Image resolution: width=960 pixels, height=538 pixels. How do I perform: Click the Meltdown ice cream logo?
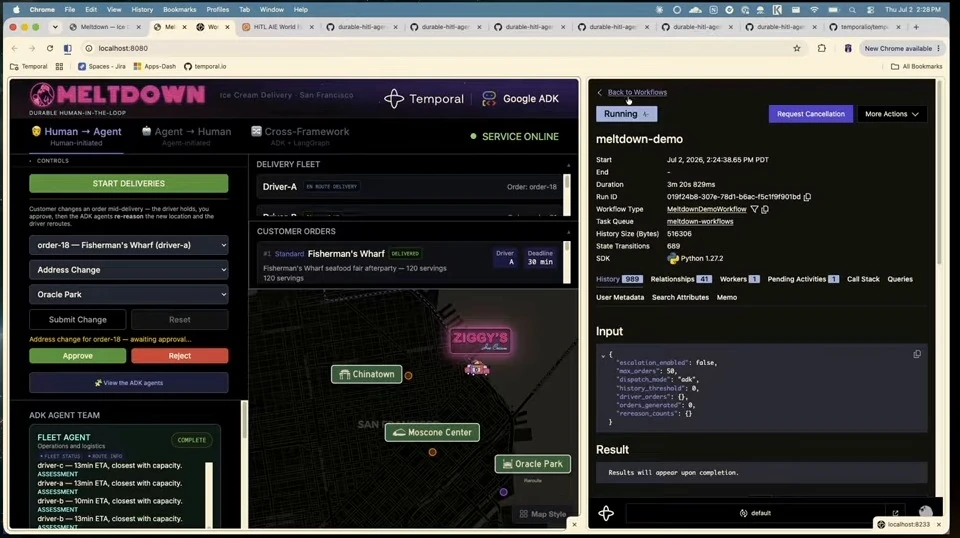tap(42, 95)
